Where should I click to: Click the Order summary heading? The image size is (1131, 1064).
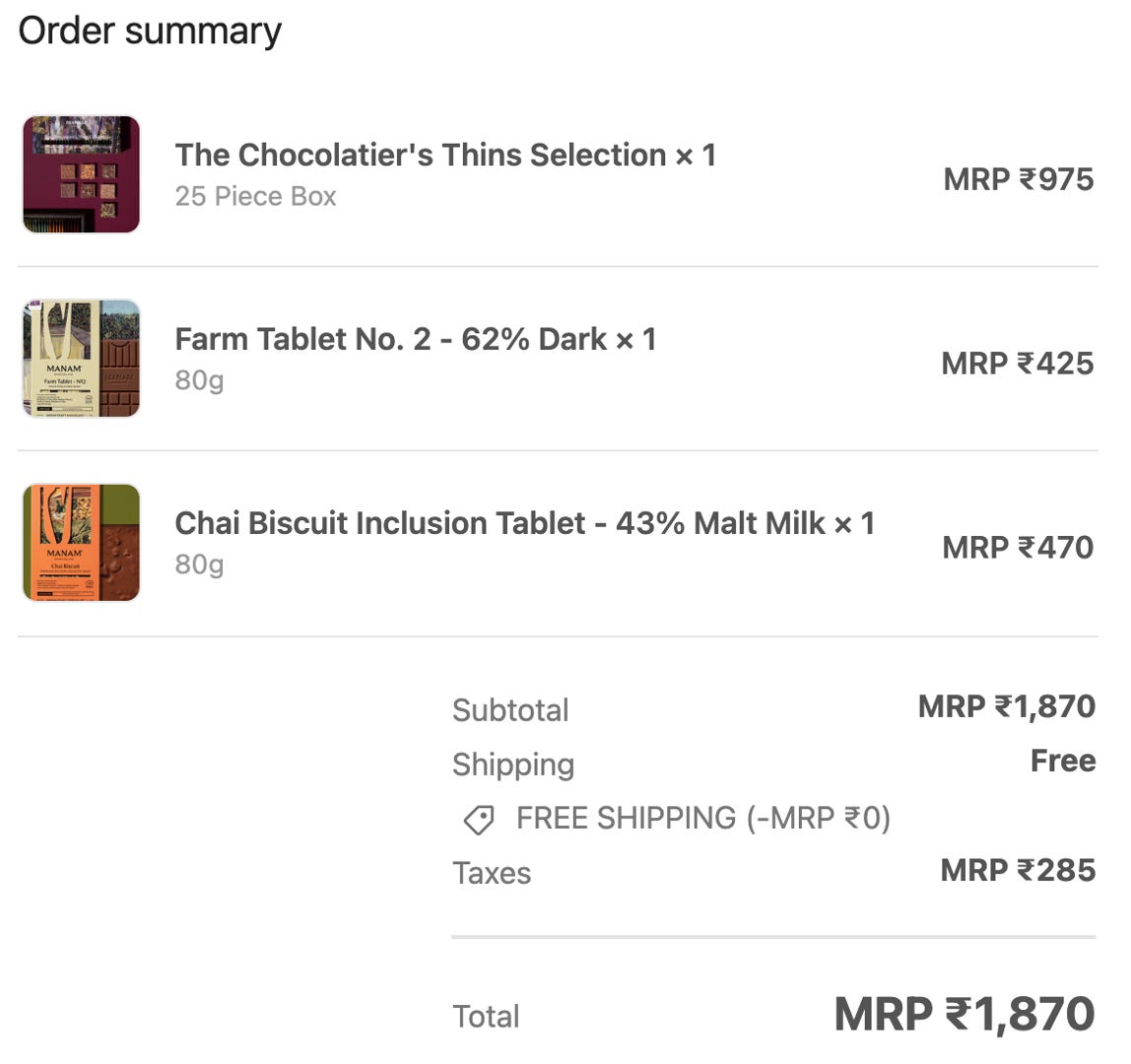(x=150, y=31)
